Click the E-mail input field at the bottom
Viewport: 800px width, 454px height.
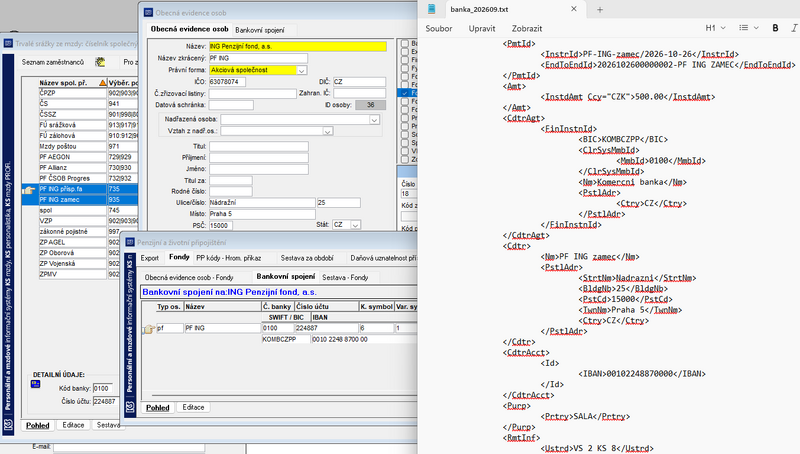point(129,447)
